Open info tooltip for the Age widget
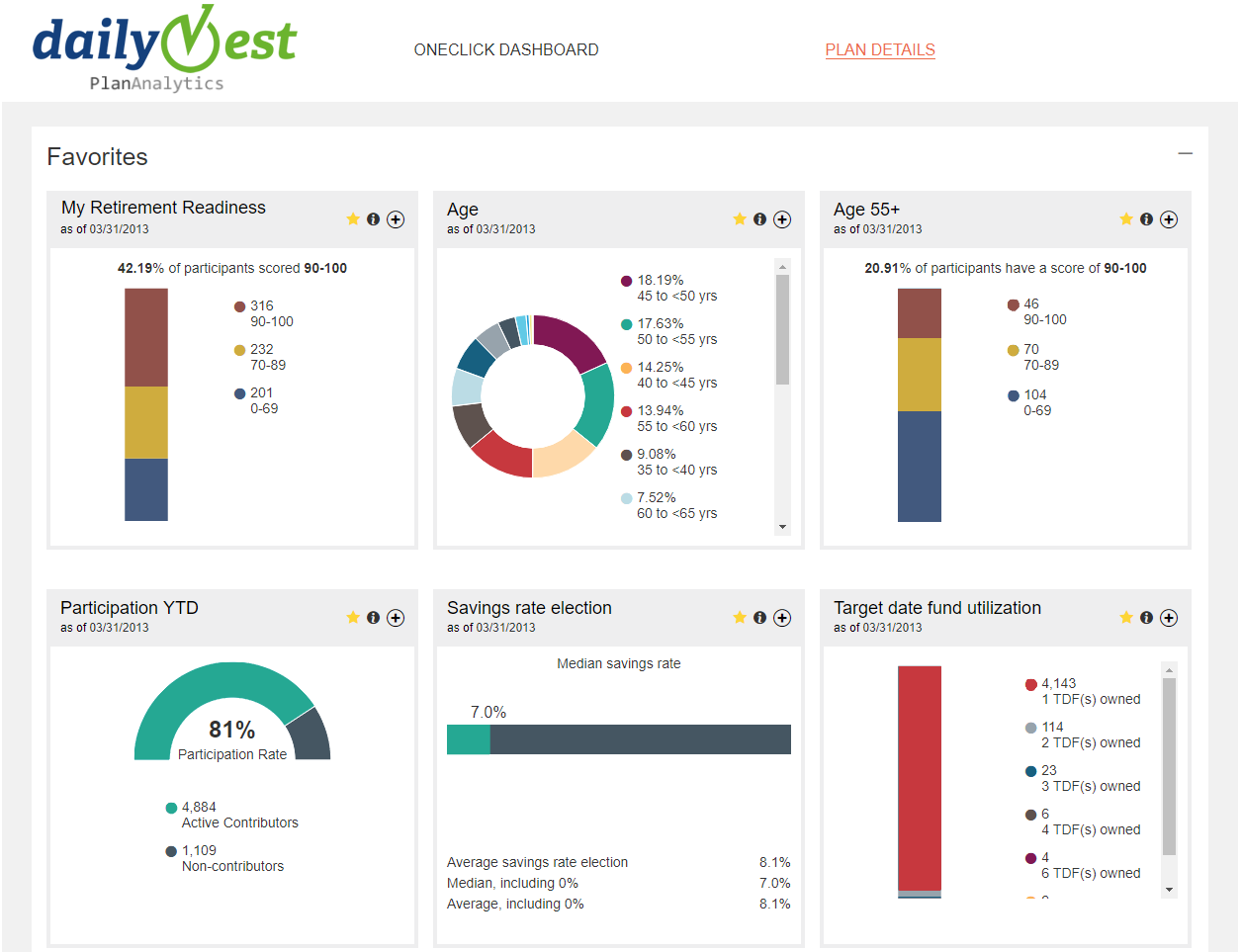Viewport: 1241px width, 952px height. click(x=760, y=219)
